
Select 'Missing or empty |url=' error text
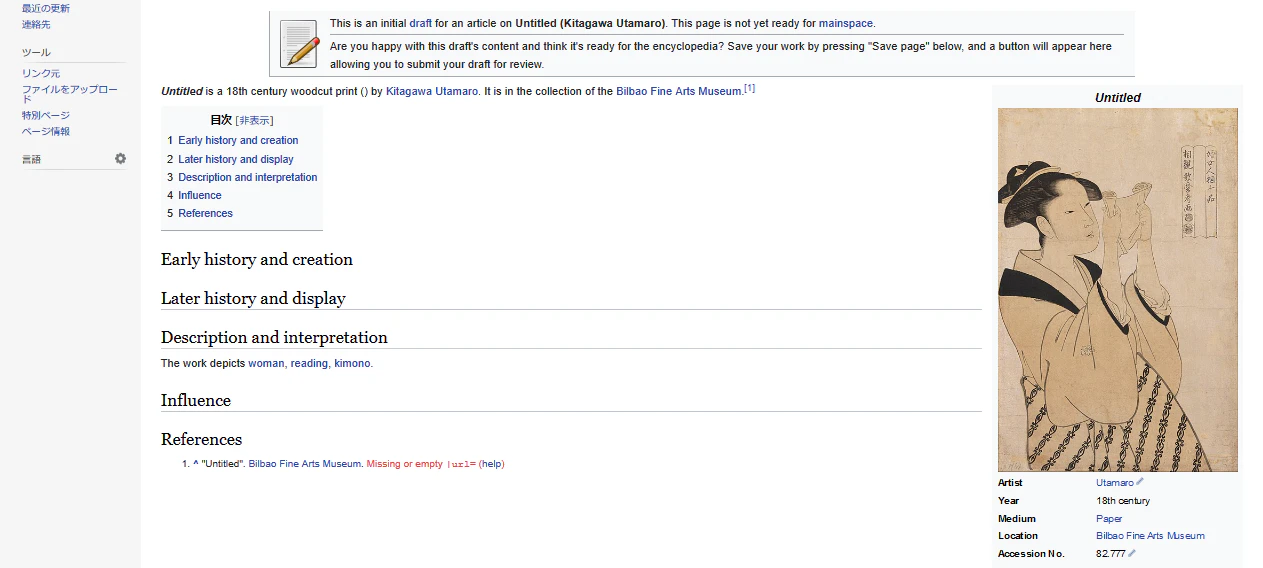(x=421, y=464)
